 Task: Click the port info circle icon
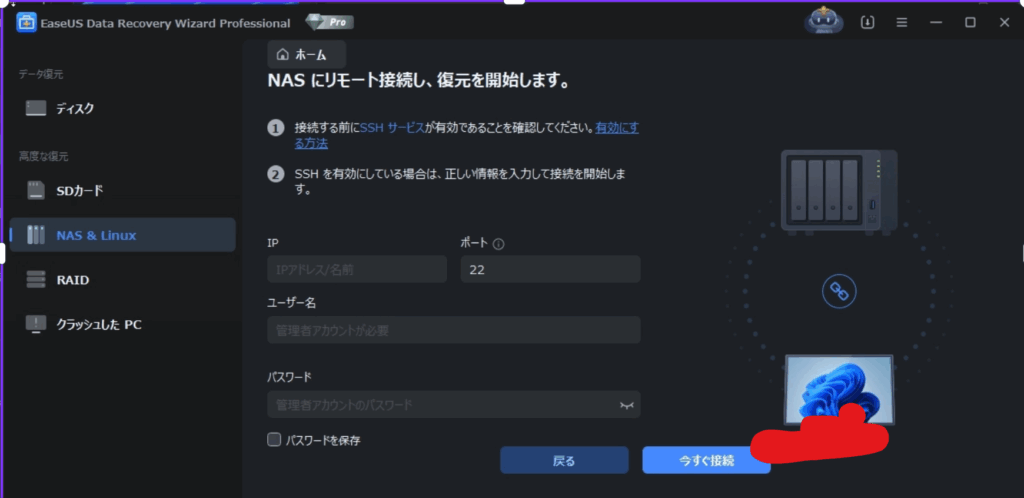click(x=498, y=244)
